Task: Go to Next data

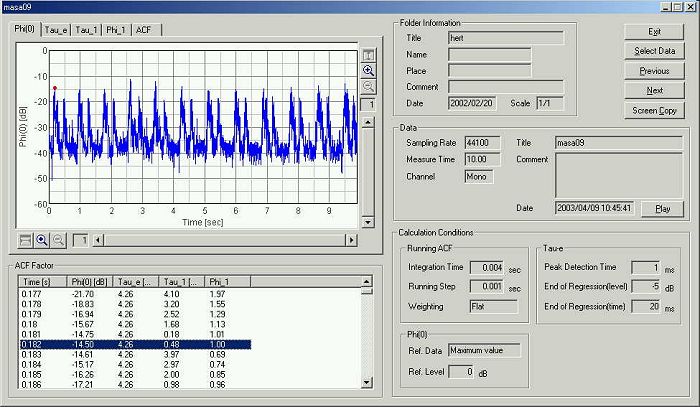Action: point(654,91)
